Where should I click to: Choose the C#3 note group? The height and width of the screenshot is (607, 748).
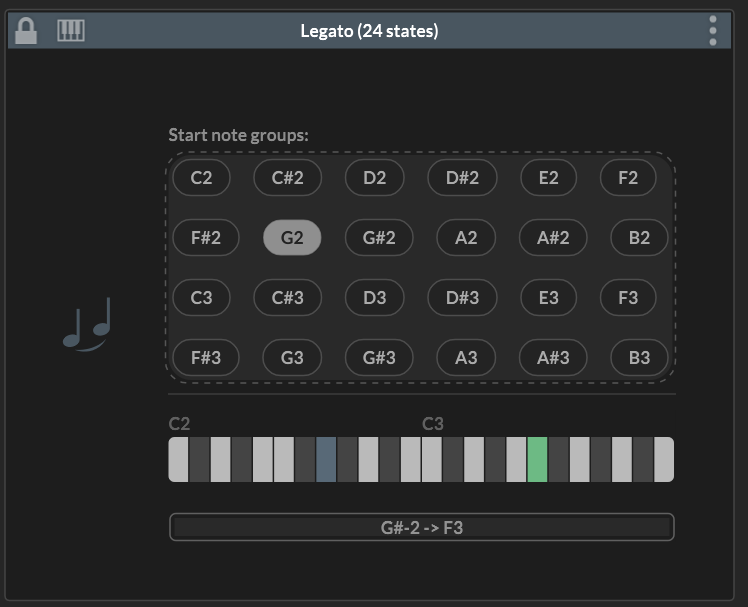tap(288, 298)
